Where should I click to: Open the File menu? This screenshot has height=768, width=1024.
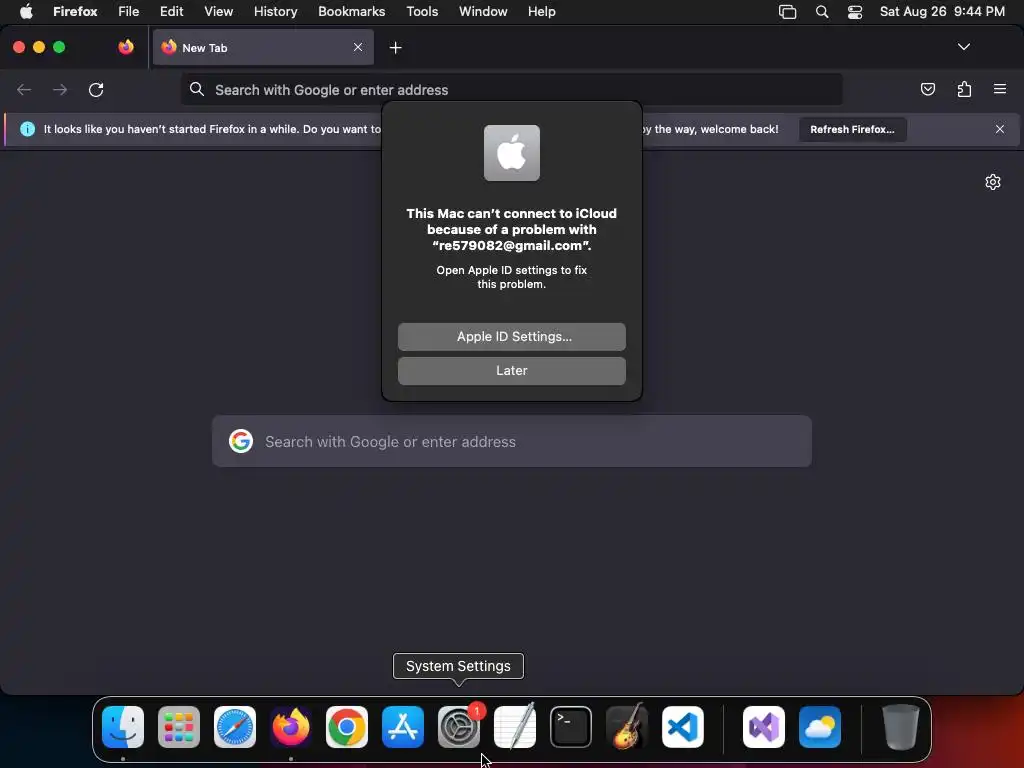click(128, 12)
